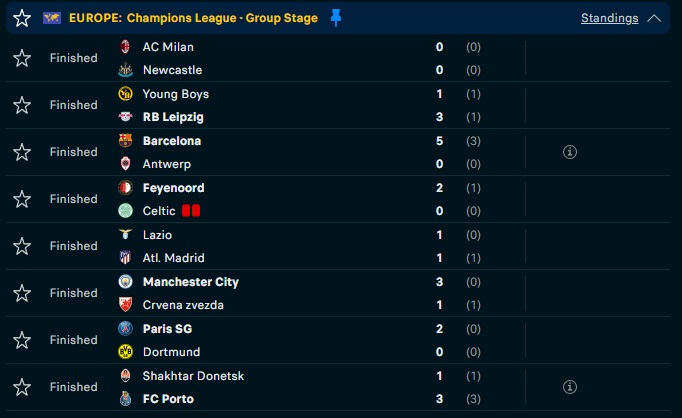
Task: Click the Newcastle club crest
Action: (x=125, y=70)
